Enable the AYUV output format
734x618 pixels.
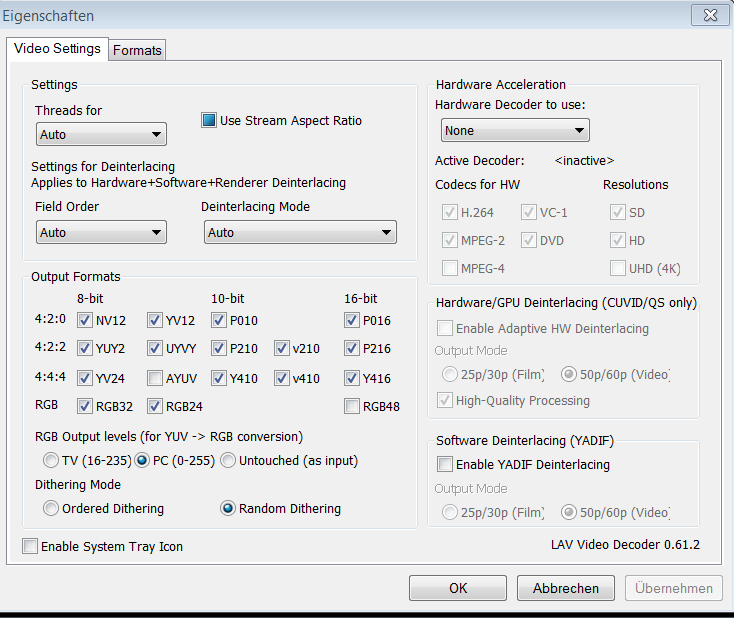pyautogui.click(x=155, y=378)
